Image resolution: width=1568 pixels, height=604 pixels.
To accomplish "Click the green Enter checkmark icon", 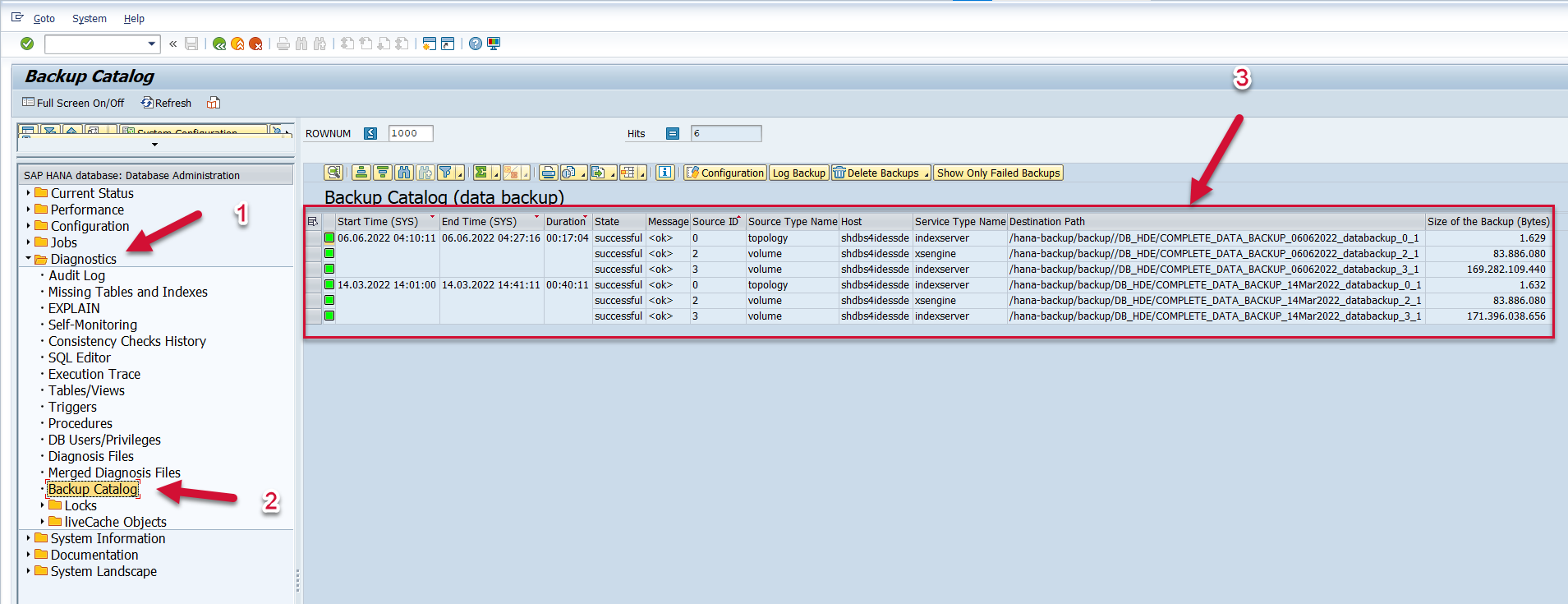I will pos(27,44).
